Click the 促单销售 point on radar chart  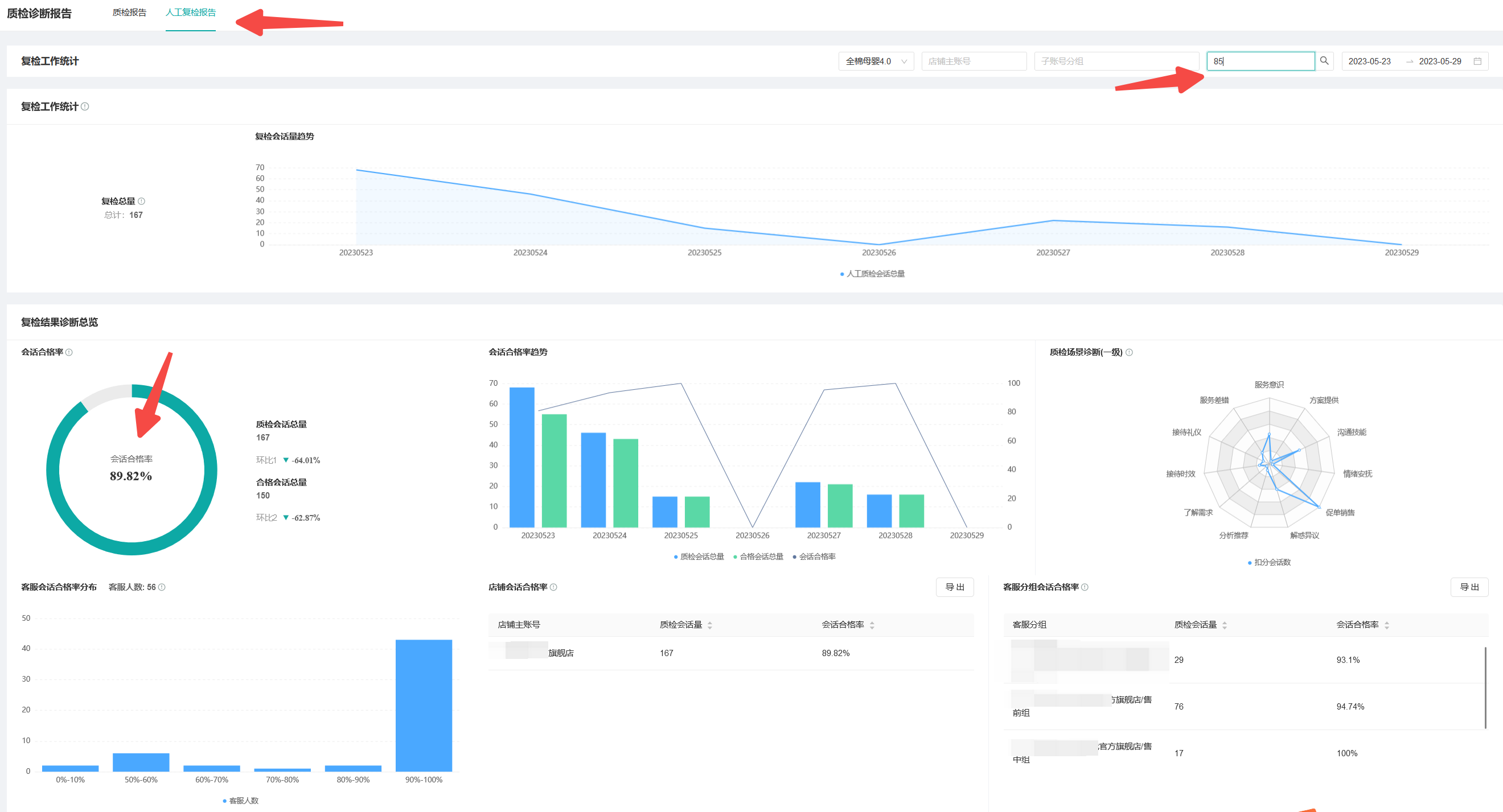[x=1318, y=506]
